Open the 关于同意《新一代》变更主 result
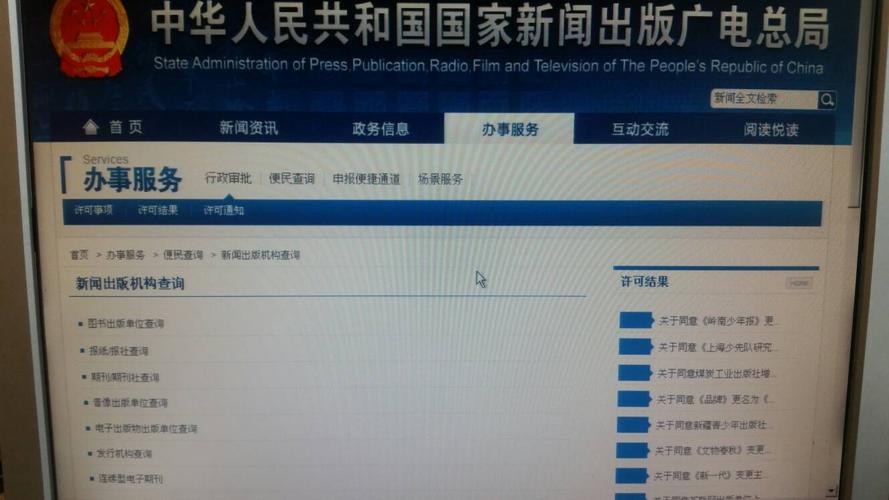 coord(709,476)
